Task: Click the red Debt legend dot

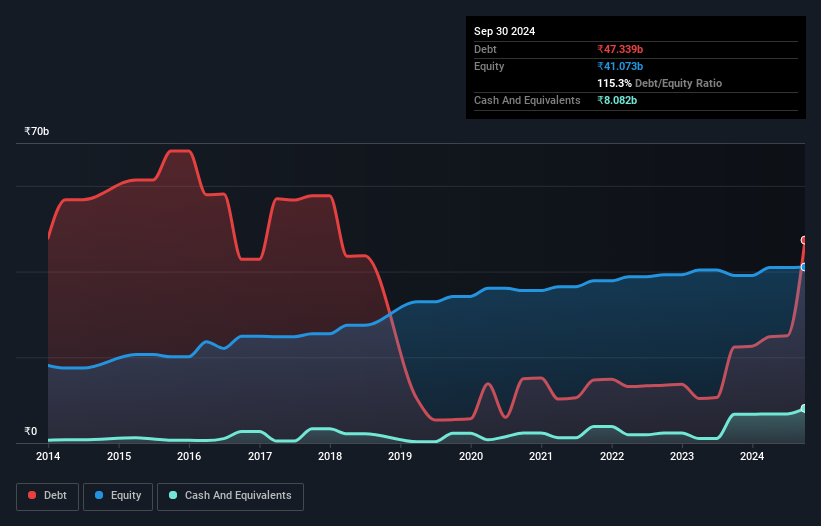Action: 32,495
